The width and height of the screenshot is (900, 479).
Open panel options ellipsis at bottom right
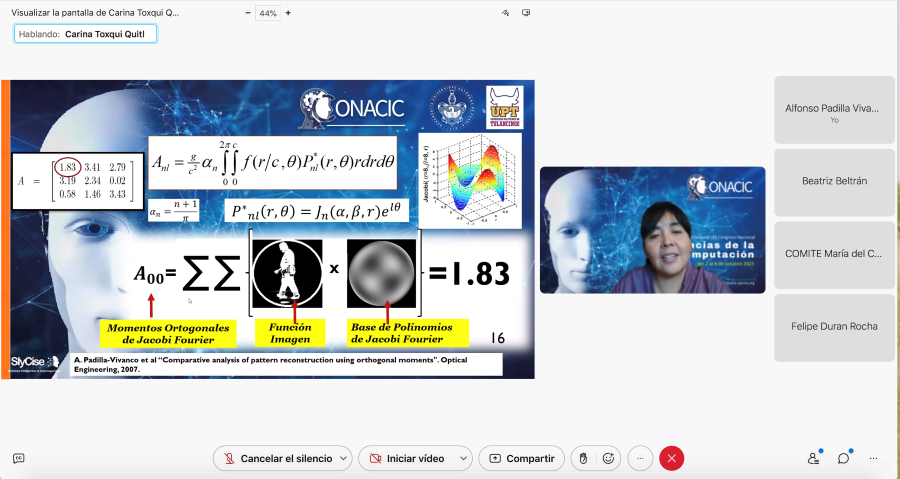pos(873,458)
